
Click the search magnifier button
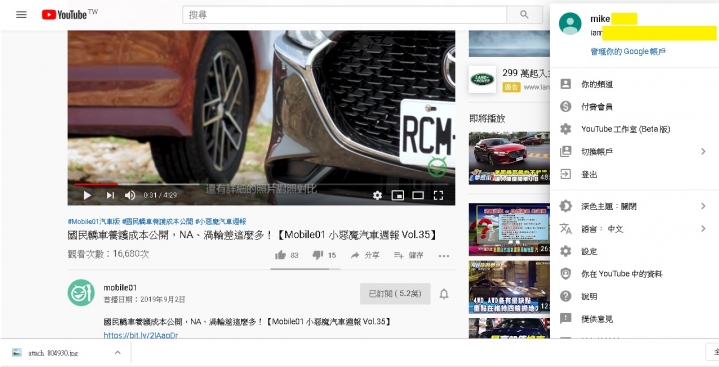[x=525, y=15]
